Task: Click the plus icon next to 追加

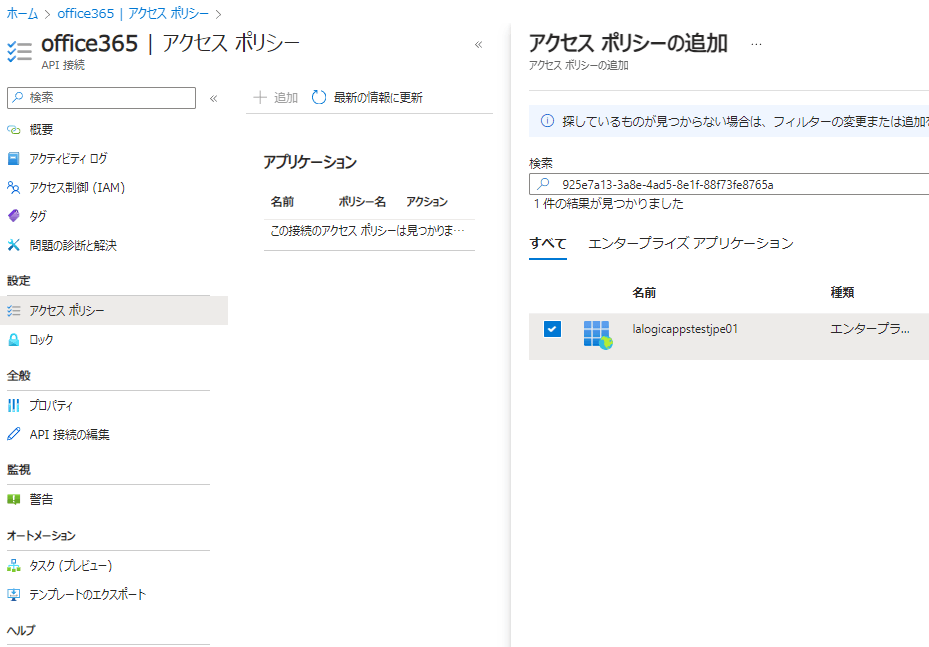Action: [260, 97]
